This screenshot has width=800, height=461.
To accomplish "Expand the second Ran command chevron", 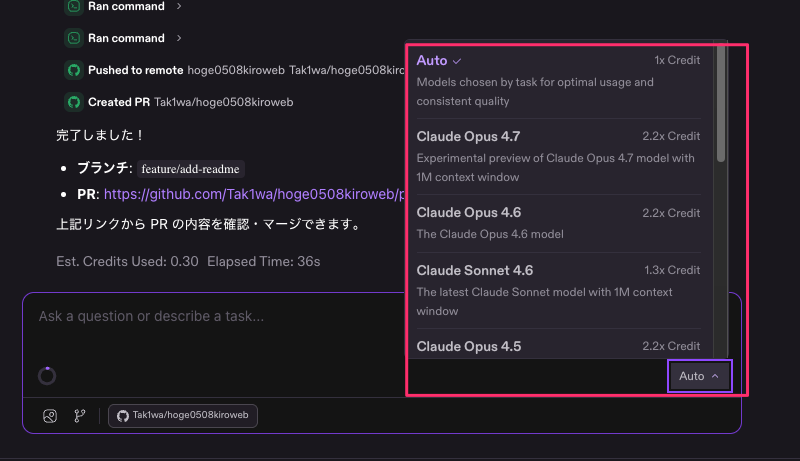I will pos(179,38).
